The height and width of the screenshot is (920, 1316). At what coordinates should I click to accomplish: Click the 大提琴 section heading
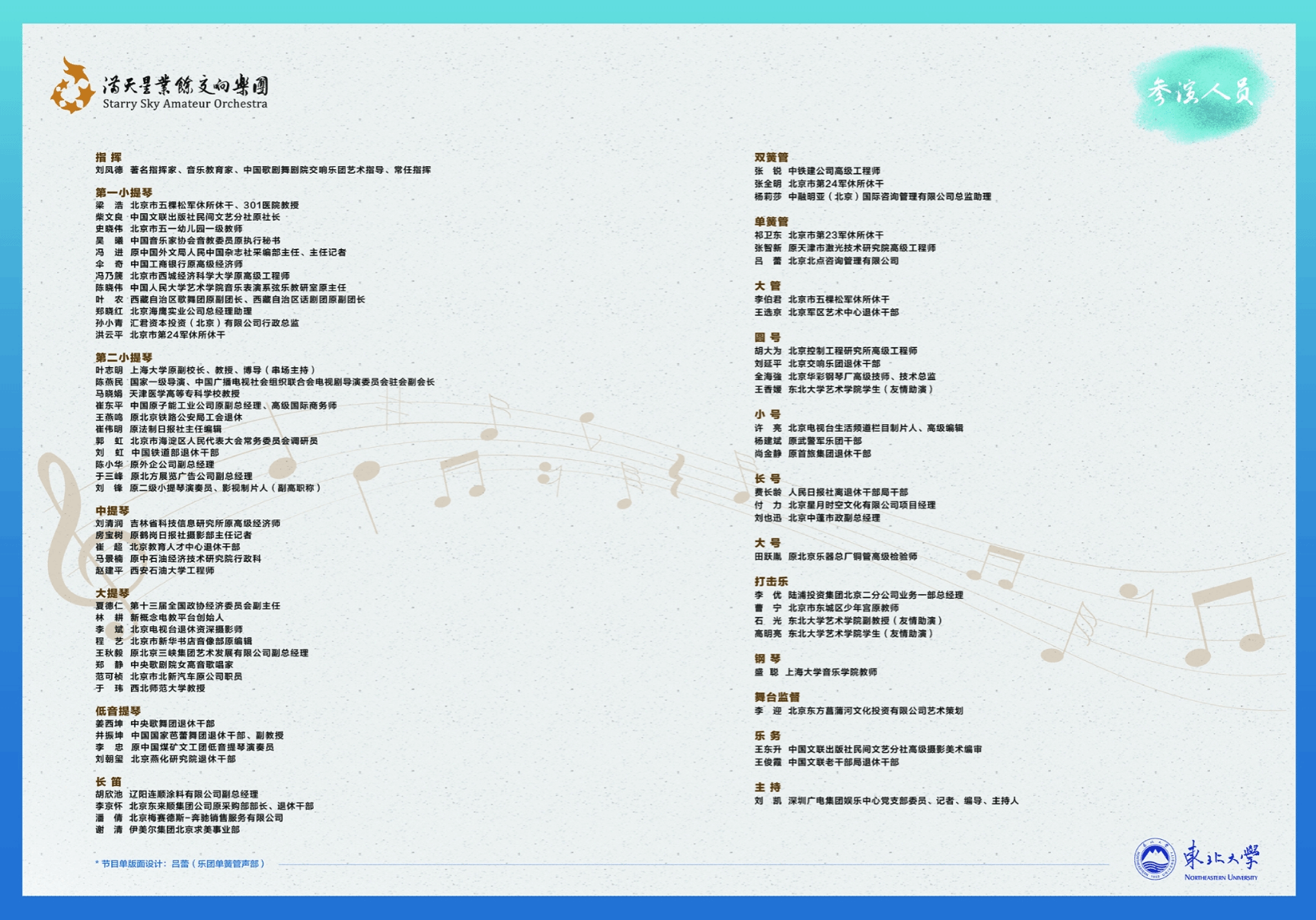point(112,593)
